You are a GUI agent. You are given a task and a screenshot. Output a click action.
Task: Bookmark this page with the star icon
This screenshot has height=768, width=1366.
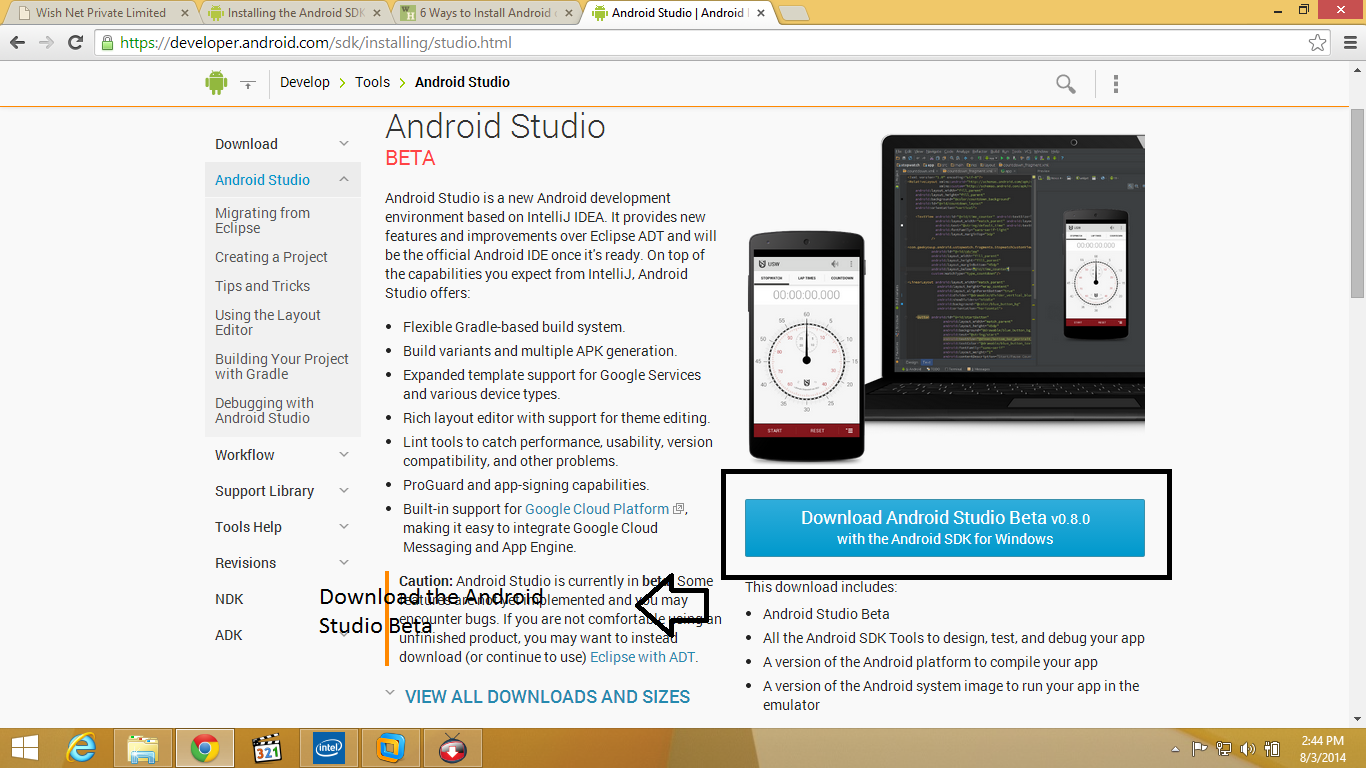[1318, 43]
